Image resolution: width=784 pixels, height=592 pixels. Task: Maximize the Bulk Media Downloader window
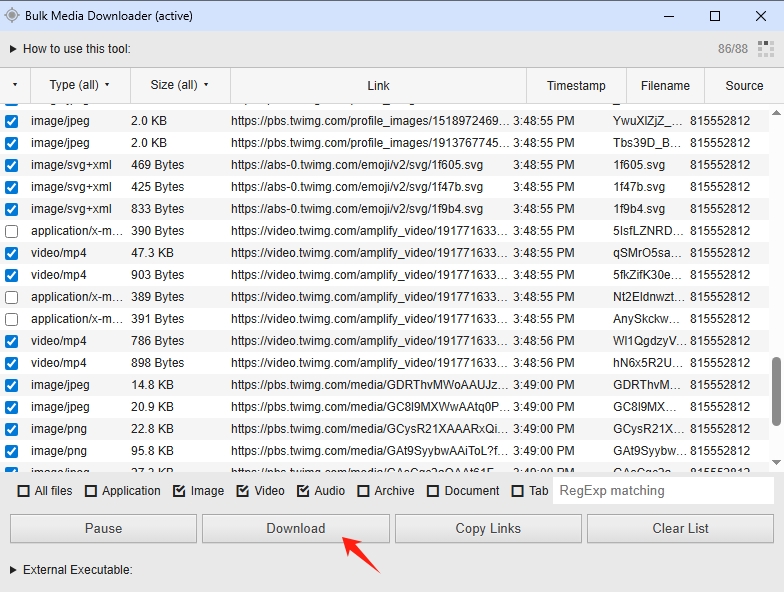coord(715,16)
